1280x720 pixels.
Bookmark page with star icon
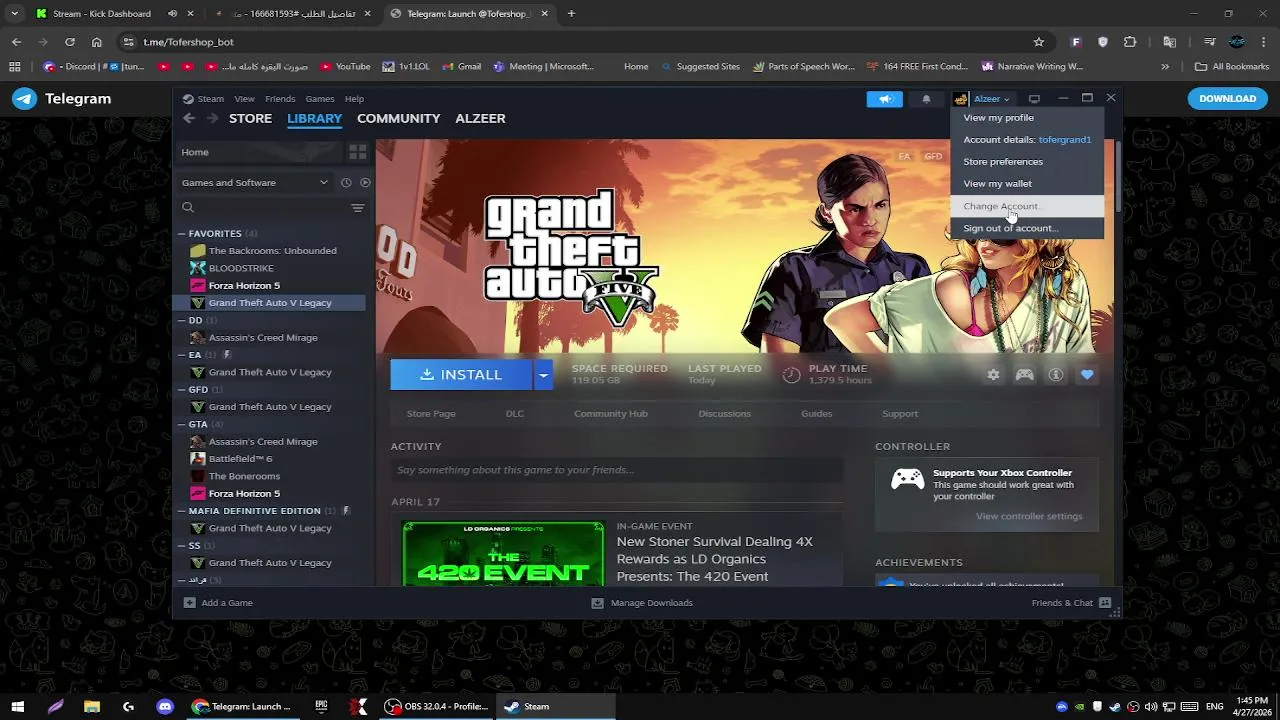1039,42
